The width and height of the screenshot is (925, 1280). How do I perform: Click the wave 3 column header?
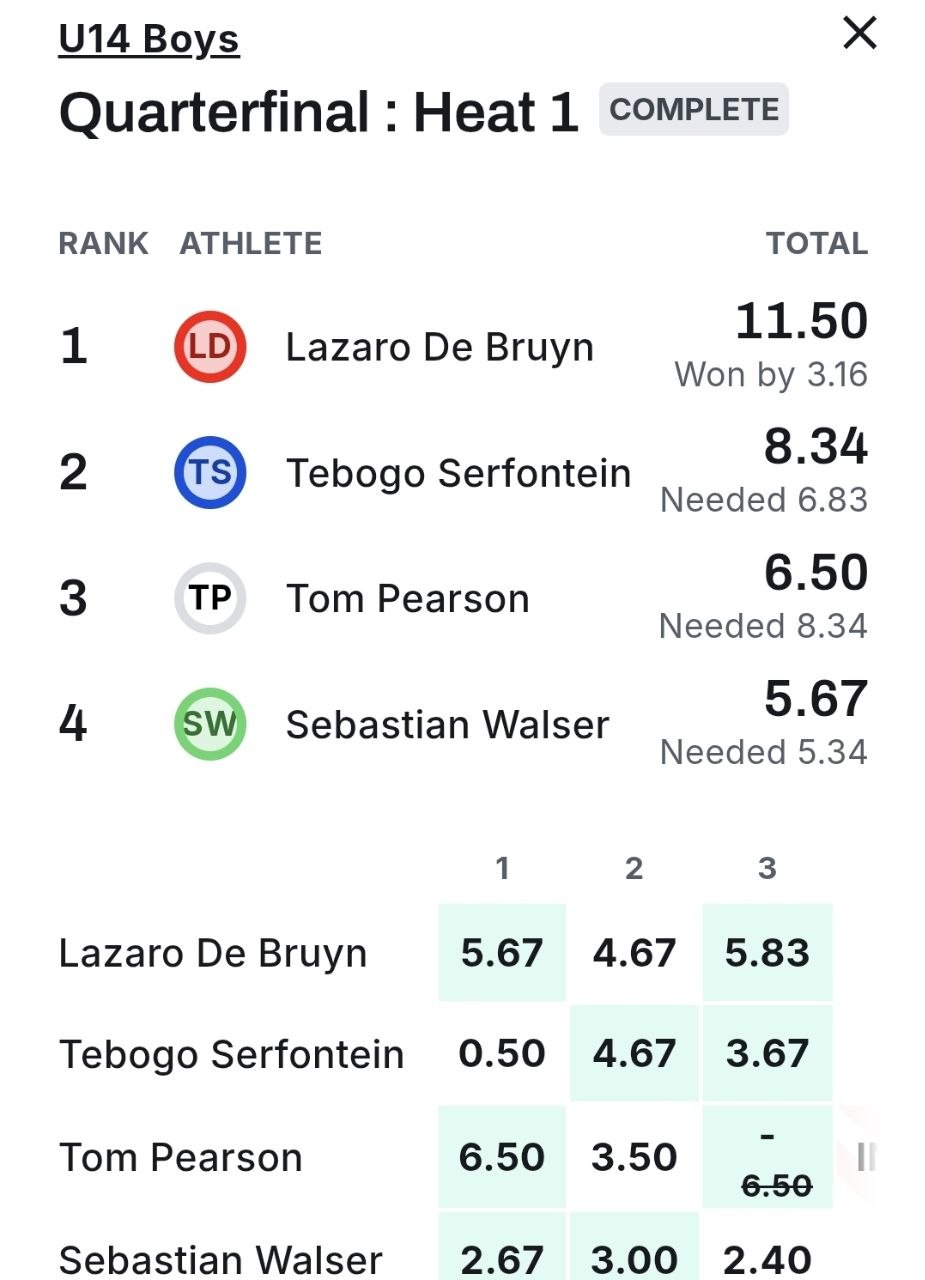tap(767, 868)
